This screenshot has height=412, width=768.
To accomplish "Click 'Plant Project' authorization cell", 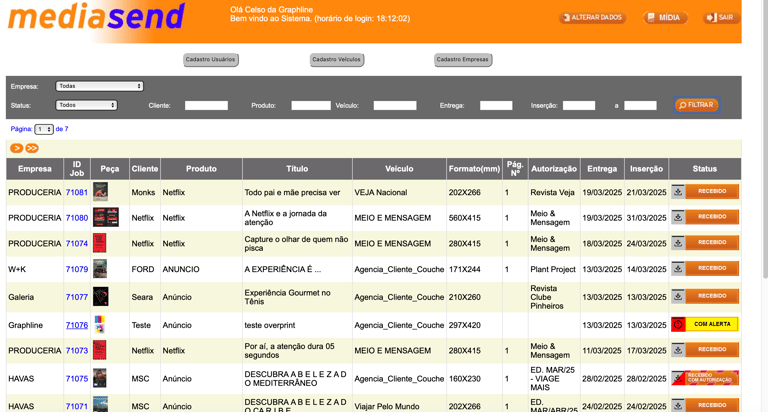I will [x=552, y=269].
